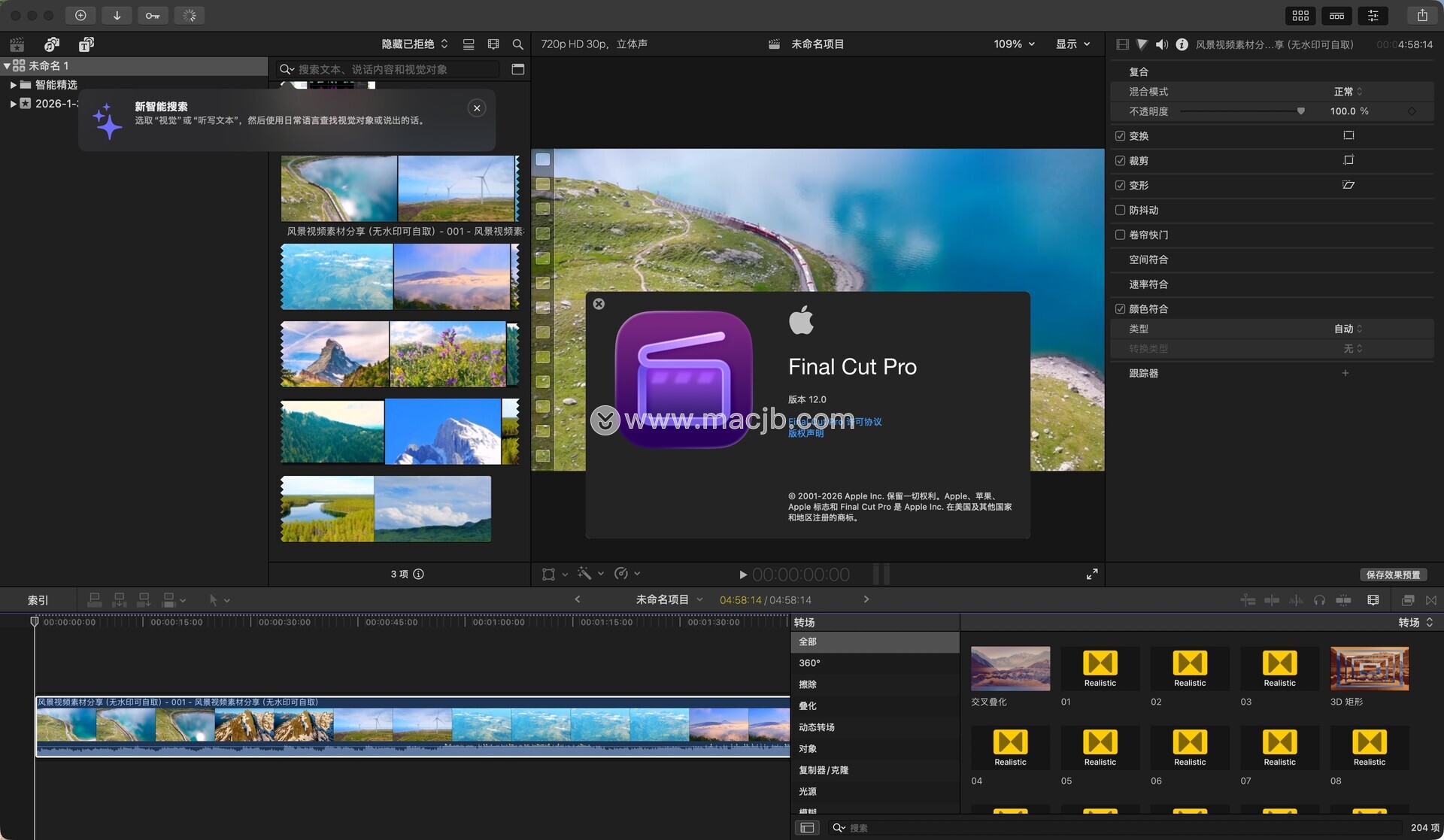Screen dimensions: 1444x840
Task: Show the titles and generators sidebar
Action: point(86,44)
